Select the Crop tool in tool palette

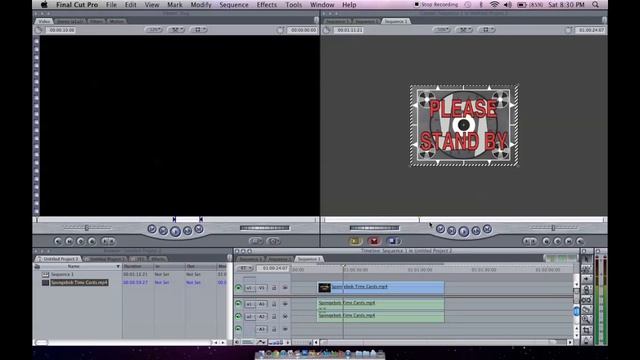click(587, 330)
